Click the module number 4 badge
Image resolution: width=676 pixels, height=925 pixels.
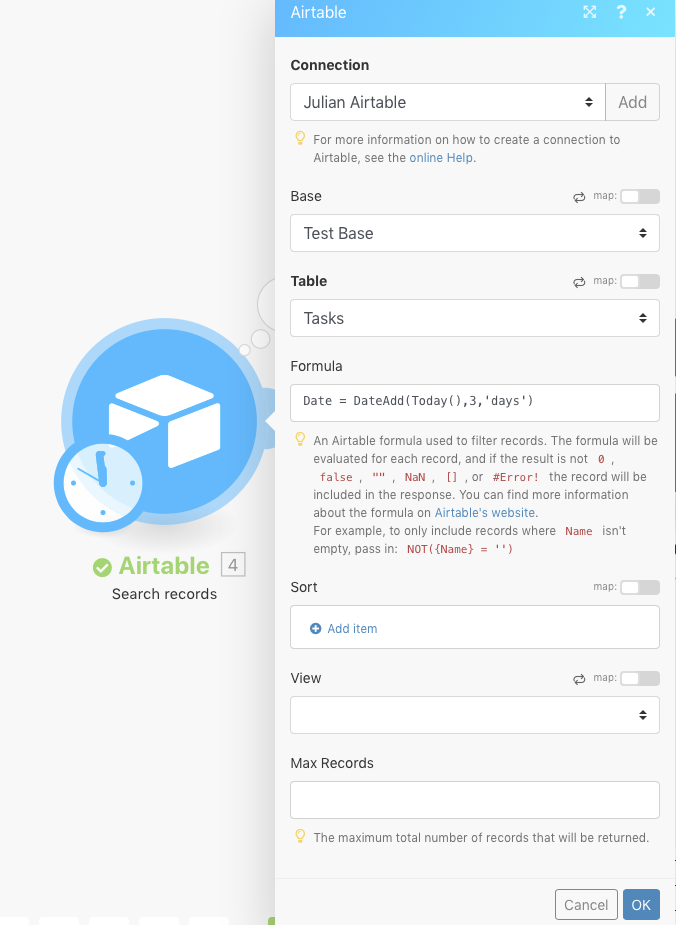233,565
